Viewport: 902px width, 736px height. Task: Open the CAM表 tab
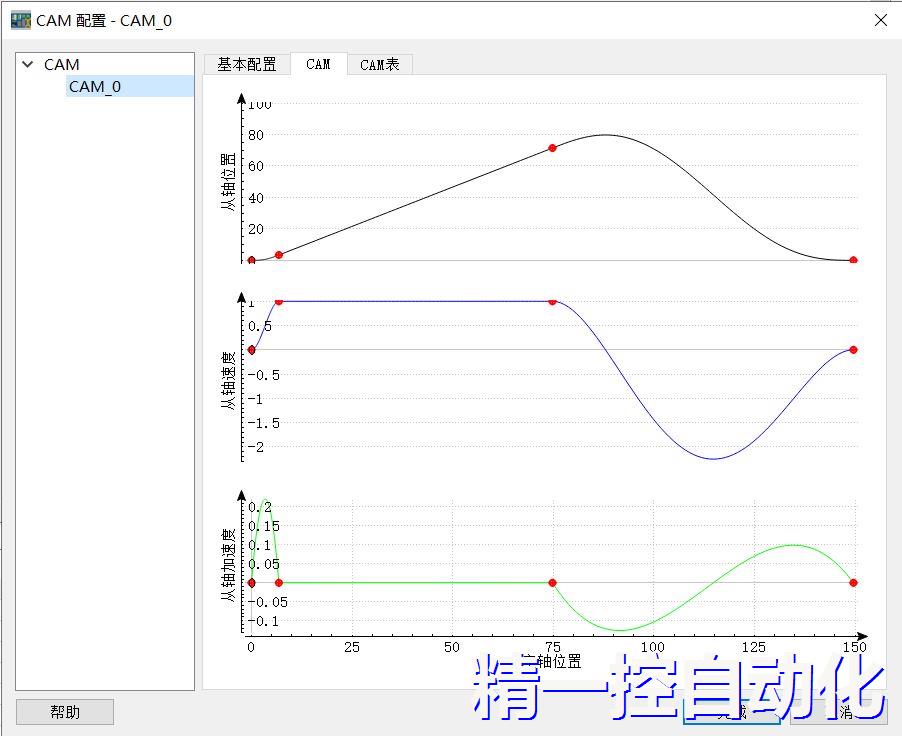tap(379, 64)
